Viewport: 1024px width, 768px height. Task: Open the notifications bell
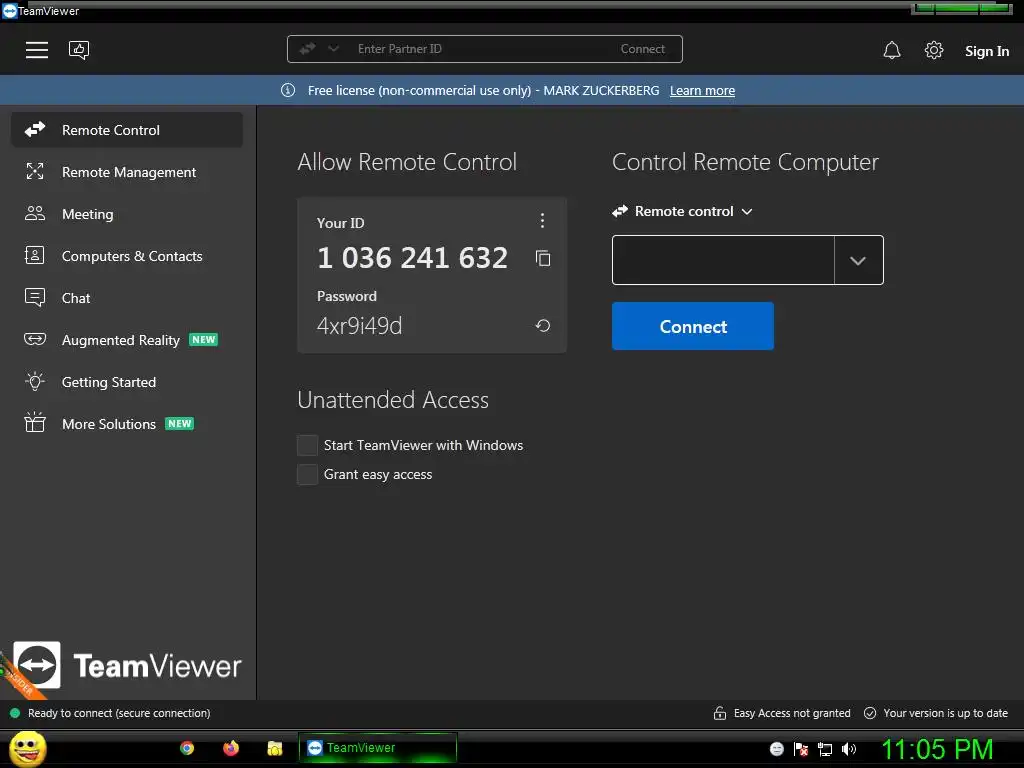892,50
